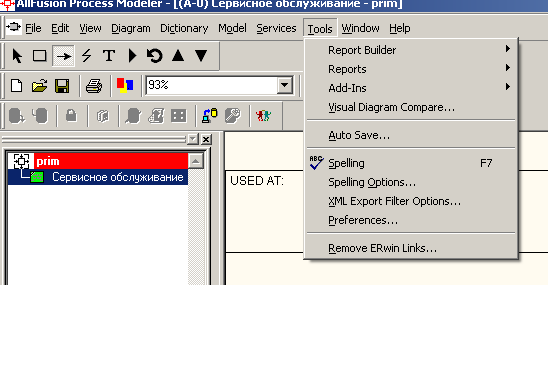Open Visual Diagram Compare
548x384 pixels.
tap(411, 107)
